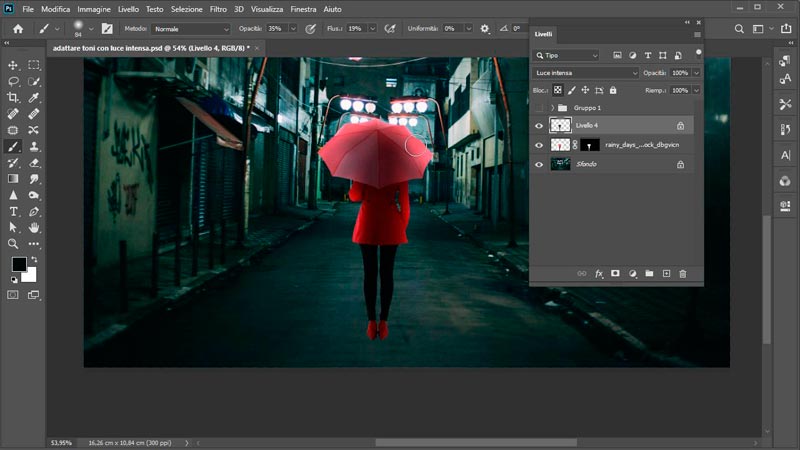The height and width of the screenshot is (450, 800).
Task: Show the Gruppo 1 group visibility
Action: 539,108
